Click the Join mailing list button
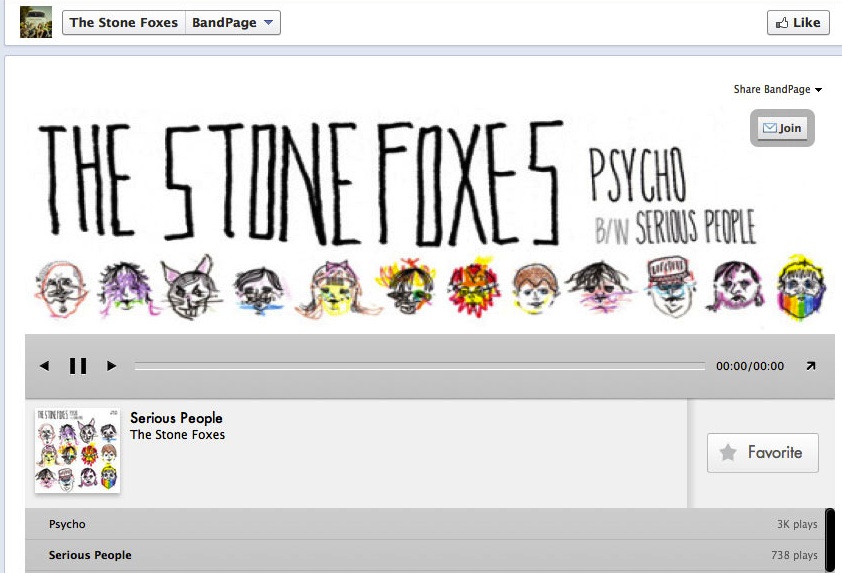Viewport: 842px width, 573px height. tap(782, 128)
